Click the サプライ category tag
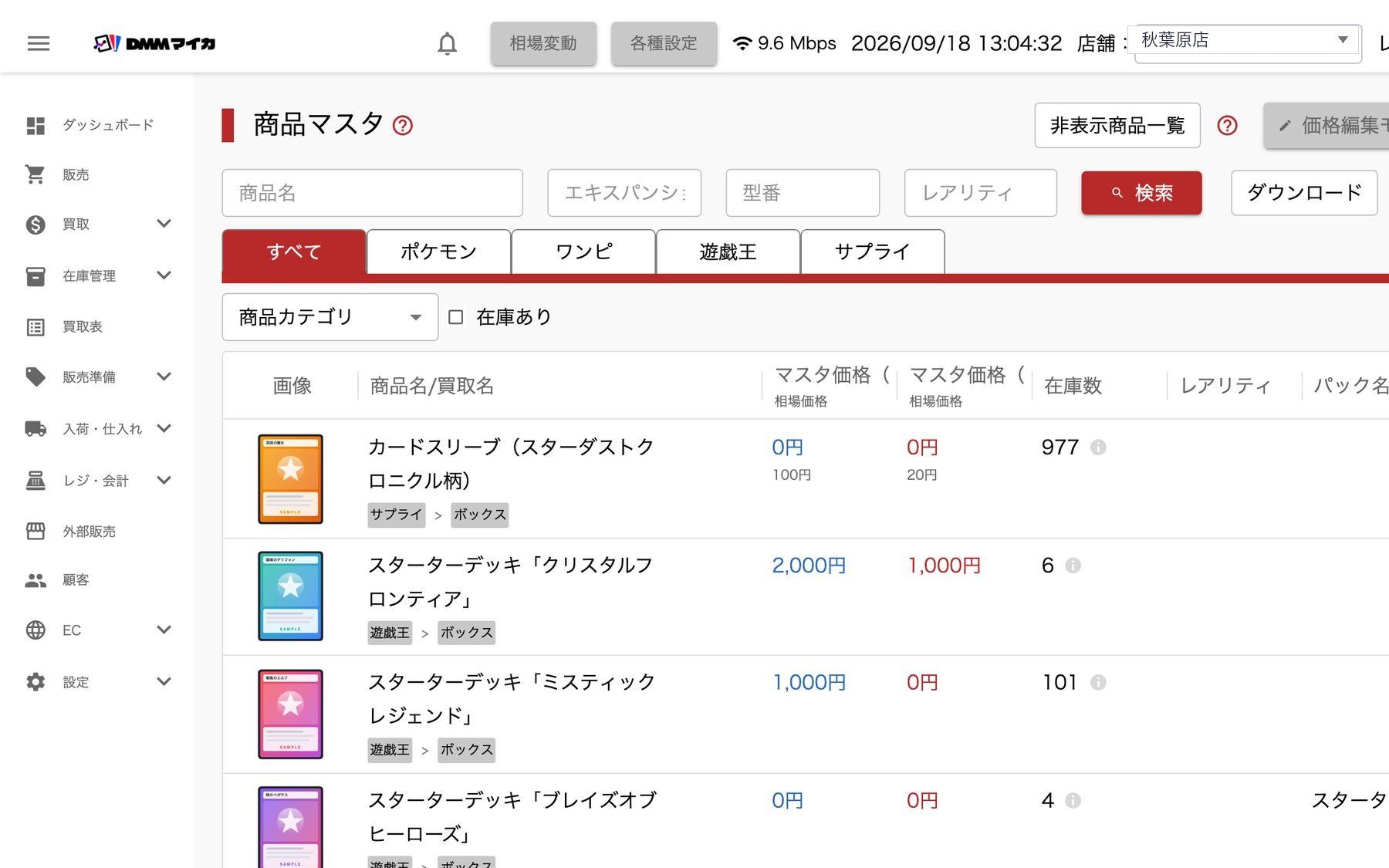 click(396, 515)
